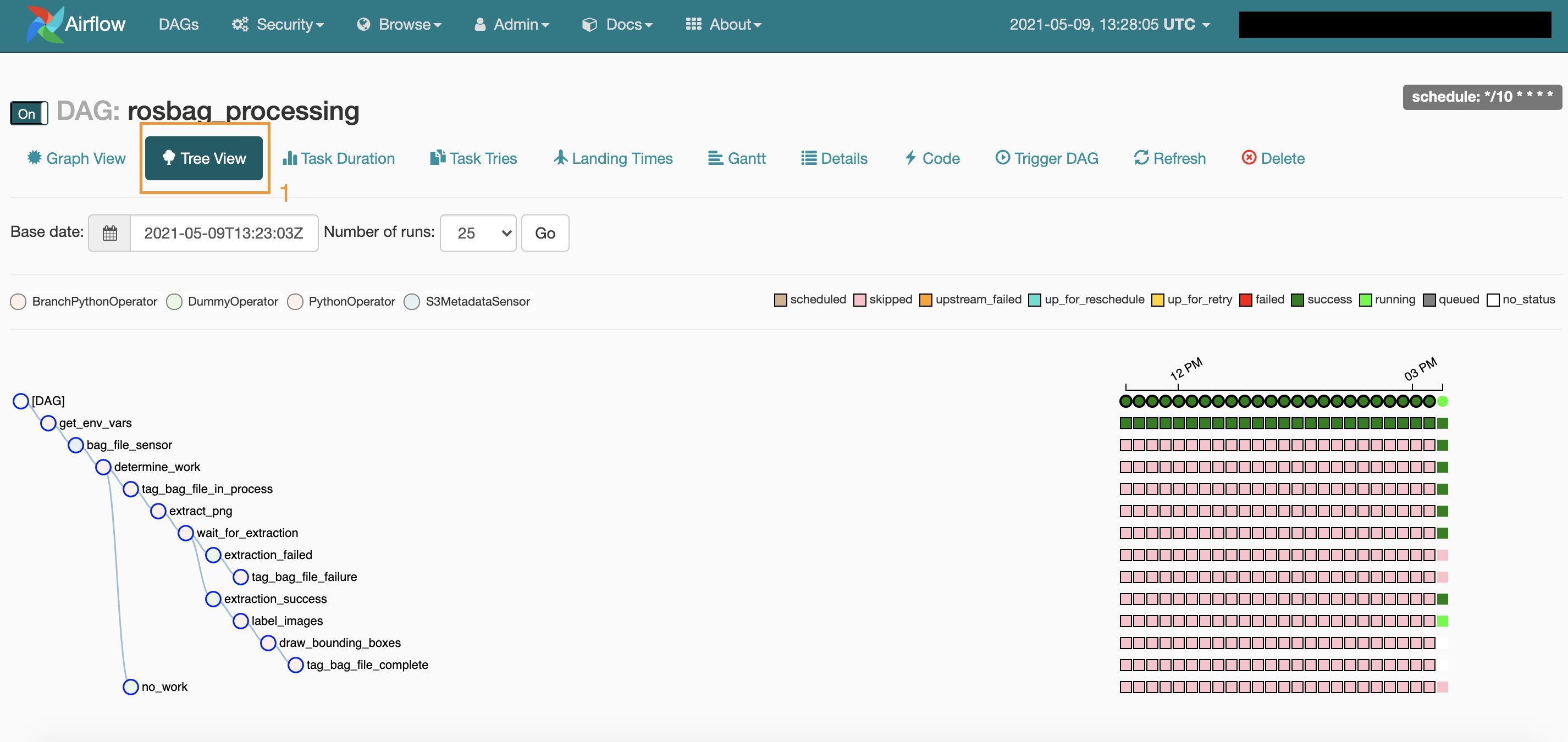
Task: Click the Base date input field
Action: click(224, 233)
